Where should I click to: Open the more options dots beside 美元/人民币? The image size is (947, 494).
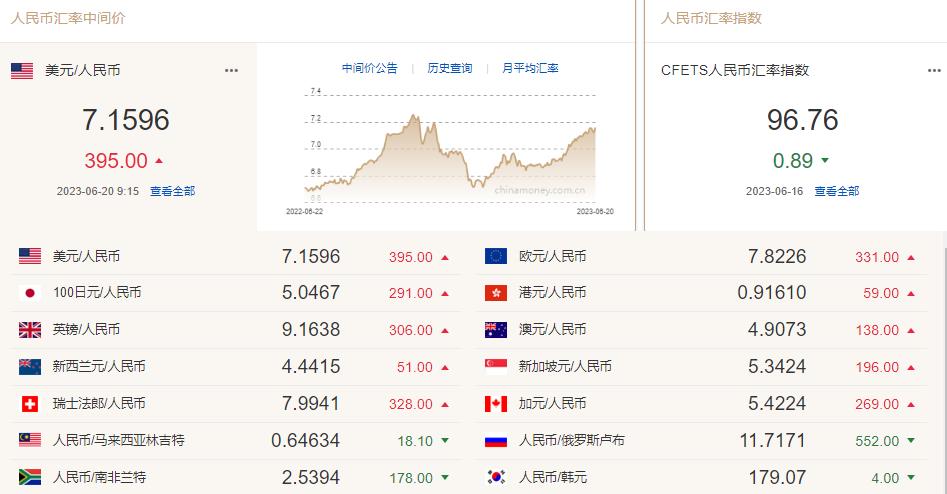click(232, 71)
